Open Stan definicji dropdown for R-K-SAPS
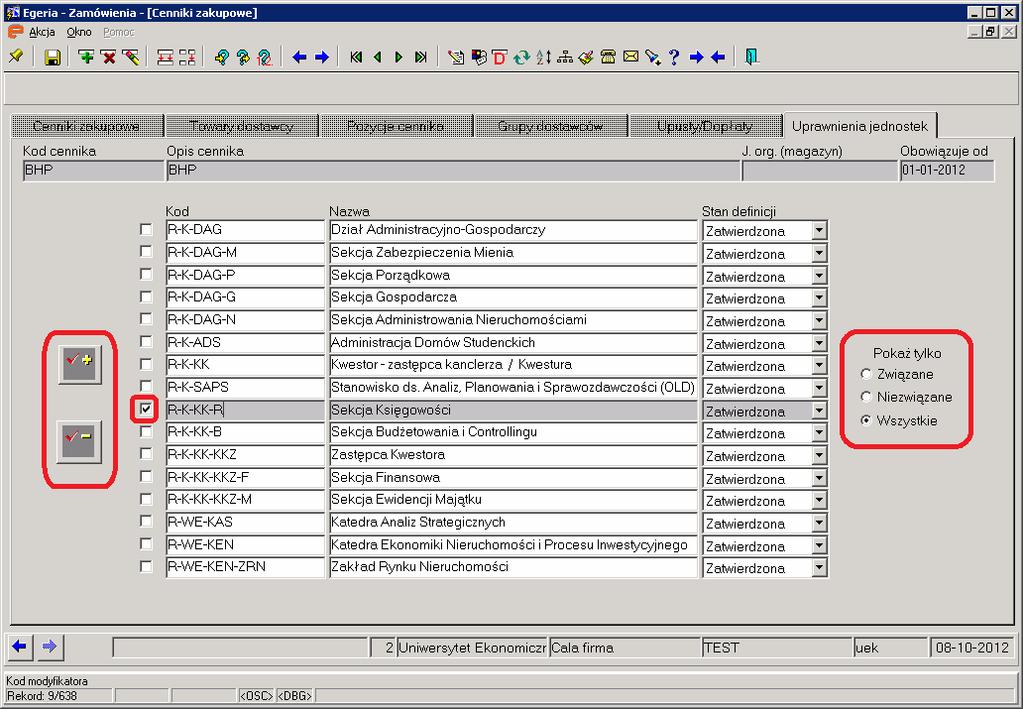This screenshot has width=1023, height=709. click(x=819, y=389)
